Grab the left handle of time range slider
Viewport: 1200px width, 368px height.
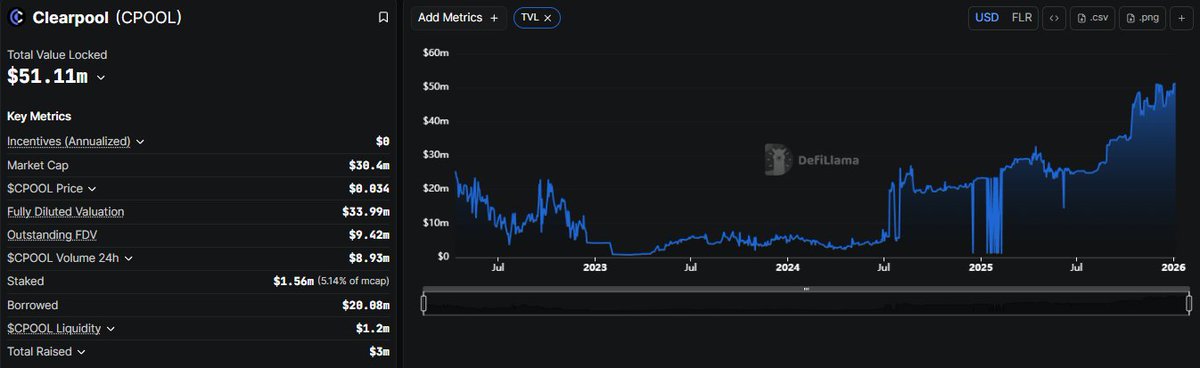[x=424, y=303]
